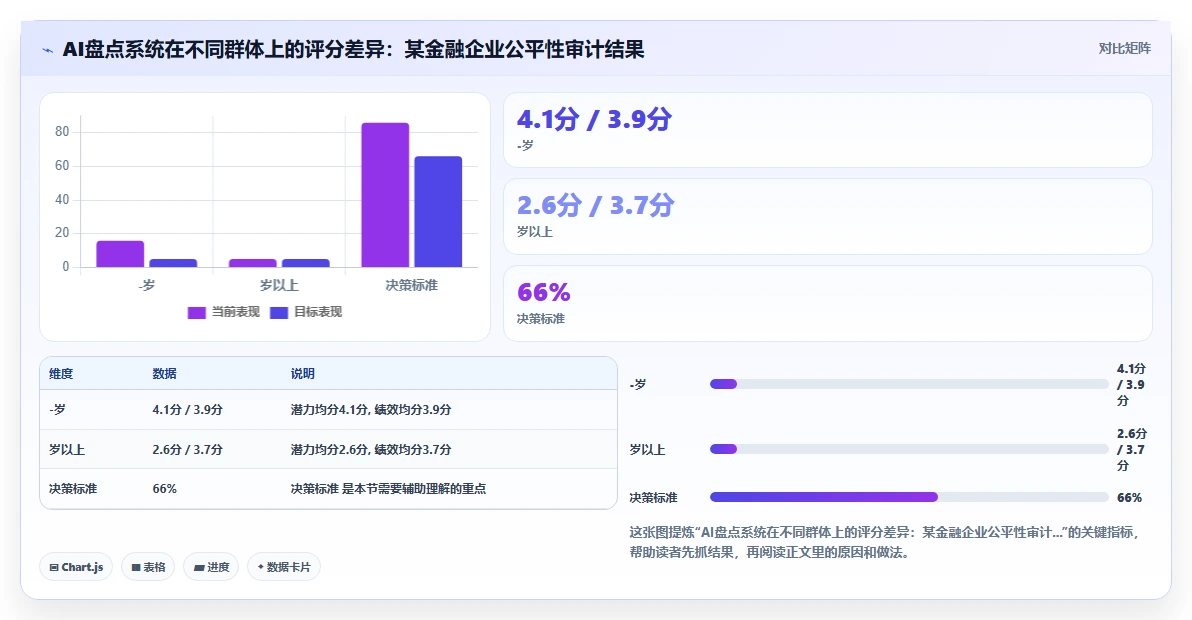Click the lightning icon beside the title
This screenshot has width=1192, height=620.
tap(48, 50)
